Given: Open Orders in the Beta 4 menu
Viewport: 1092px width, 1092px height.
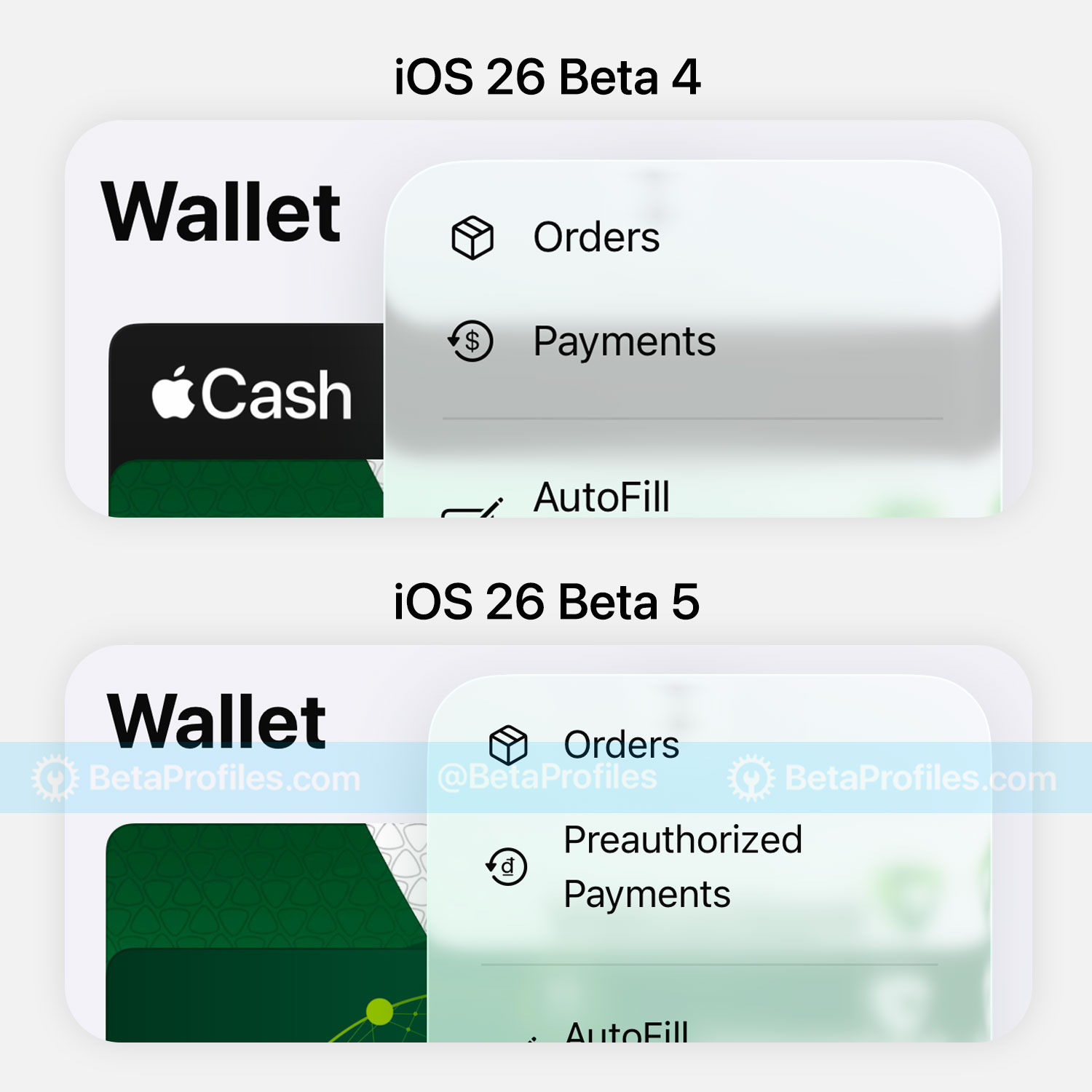Looking at the screenshot, I should pyautogui.click(x=596, y=237).
